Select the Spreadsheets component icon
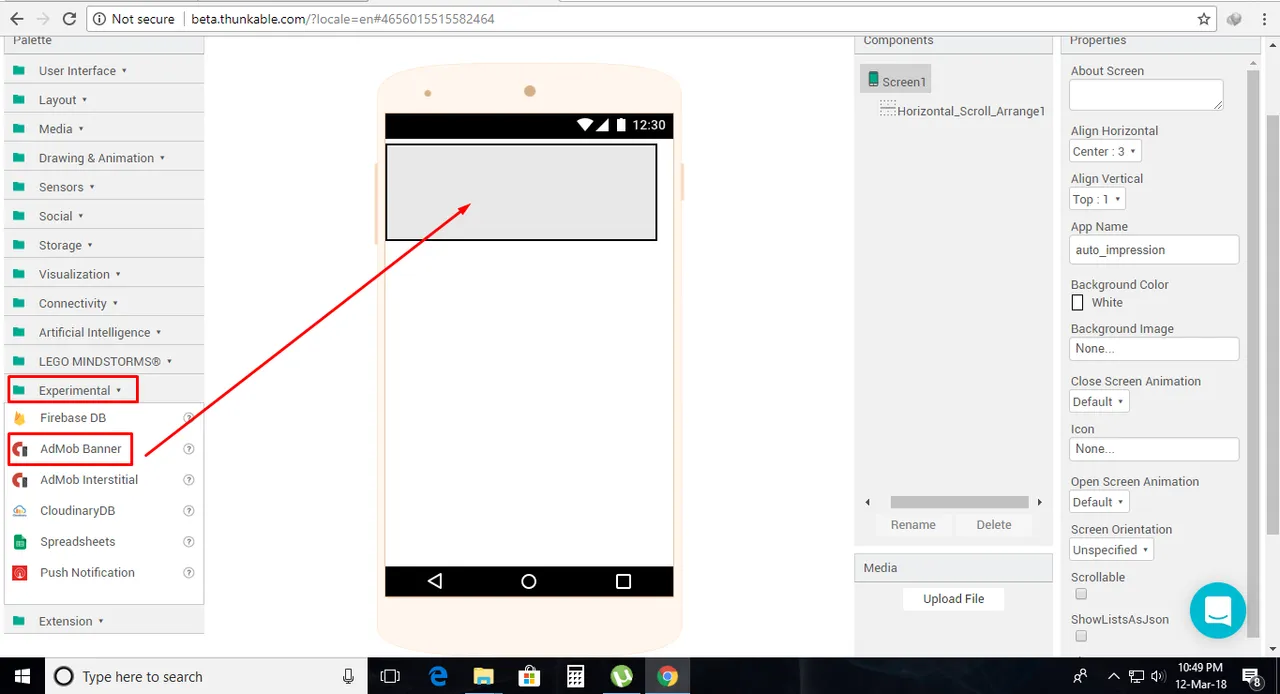 pyautogui.click(x=19, y=542)
